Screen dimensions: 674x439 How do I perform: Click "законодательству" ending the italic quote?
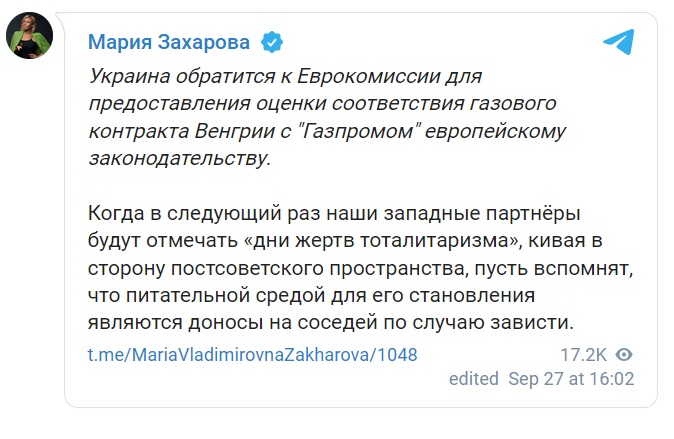(x=180, y=159)
